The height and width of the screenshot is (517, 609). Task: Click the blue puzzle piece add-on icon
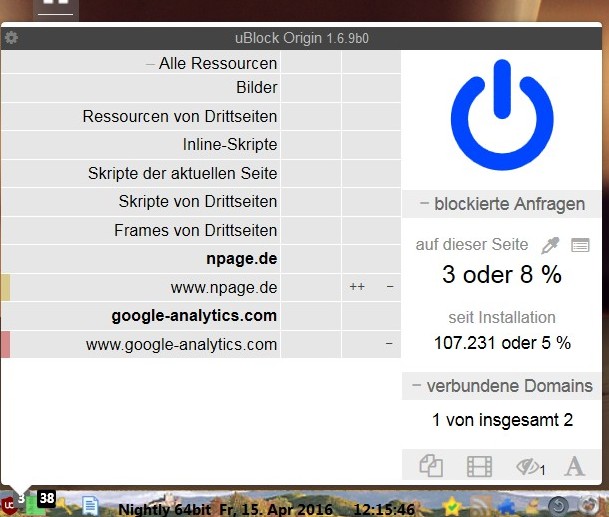(x=506, y=506)
